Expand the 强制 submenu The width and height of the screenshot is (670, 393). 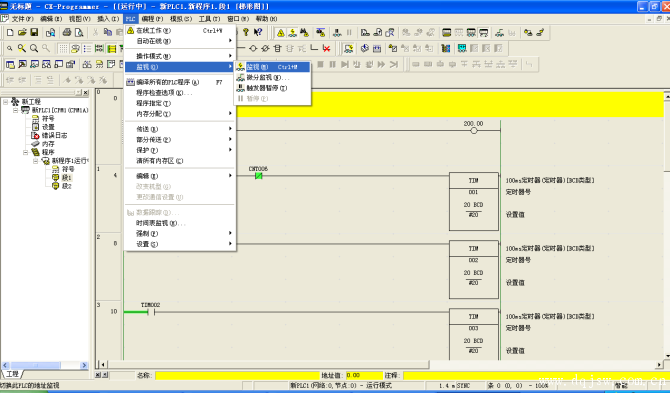(180, 234)
